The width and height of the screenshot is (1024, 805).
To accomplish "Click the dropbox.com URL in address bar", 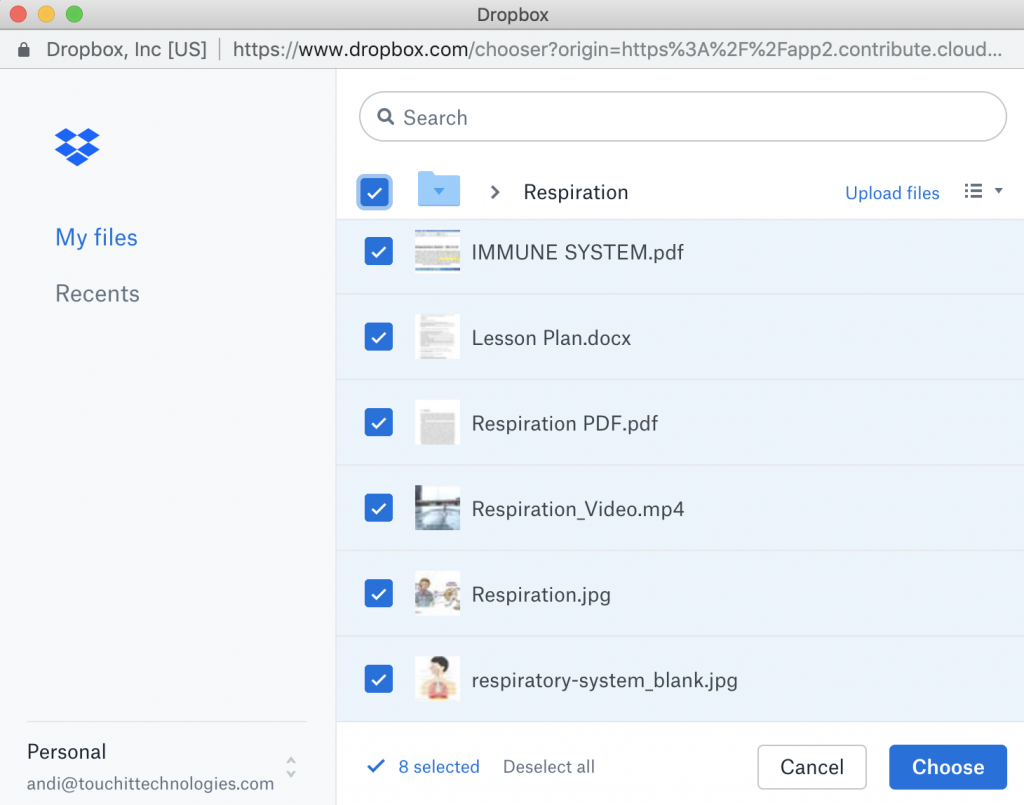I will tap(617, 50).
